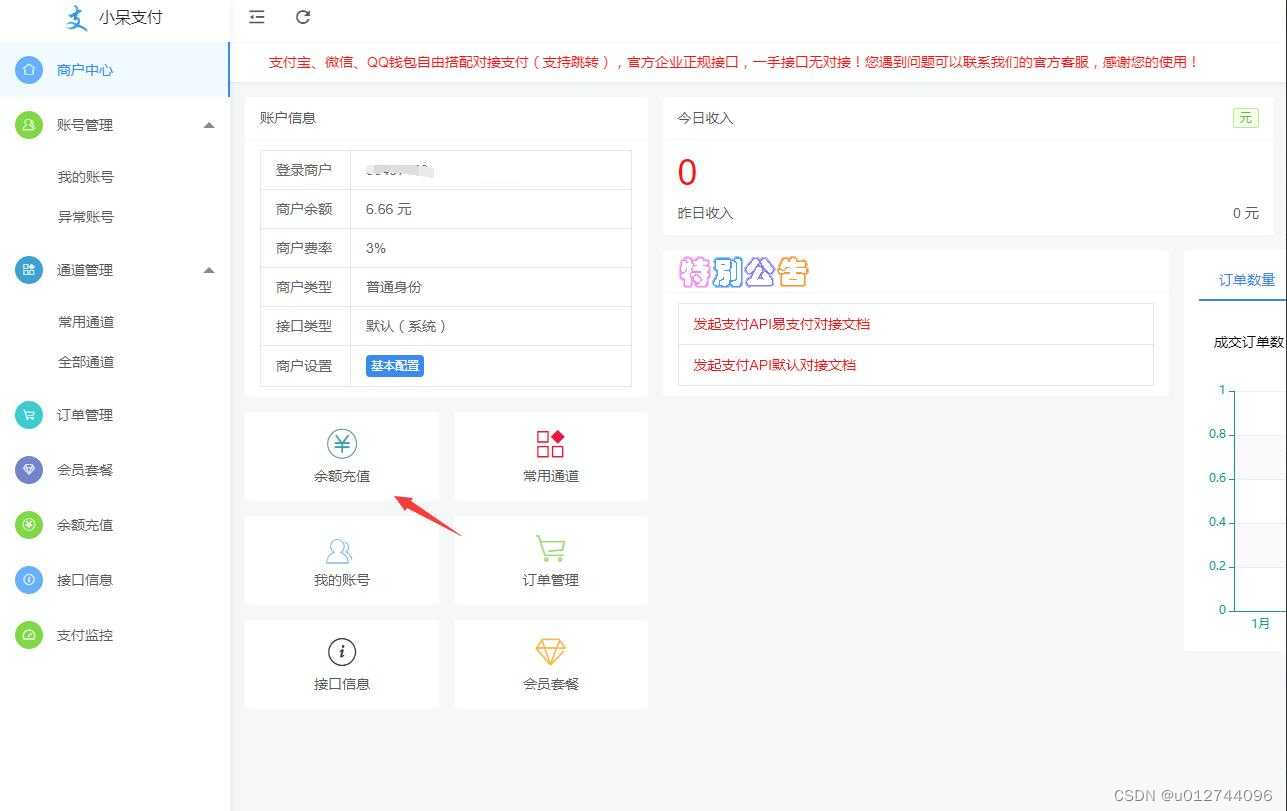This screenshot has width=1287, height=811.
Task: Click the 特别公告 colorful banner
Action: pyautogui.click(x=743, y=272)
